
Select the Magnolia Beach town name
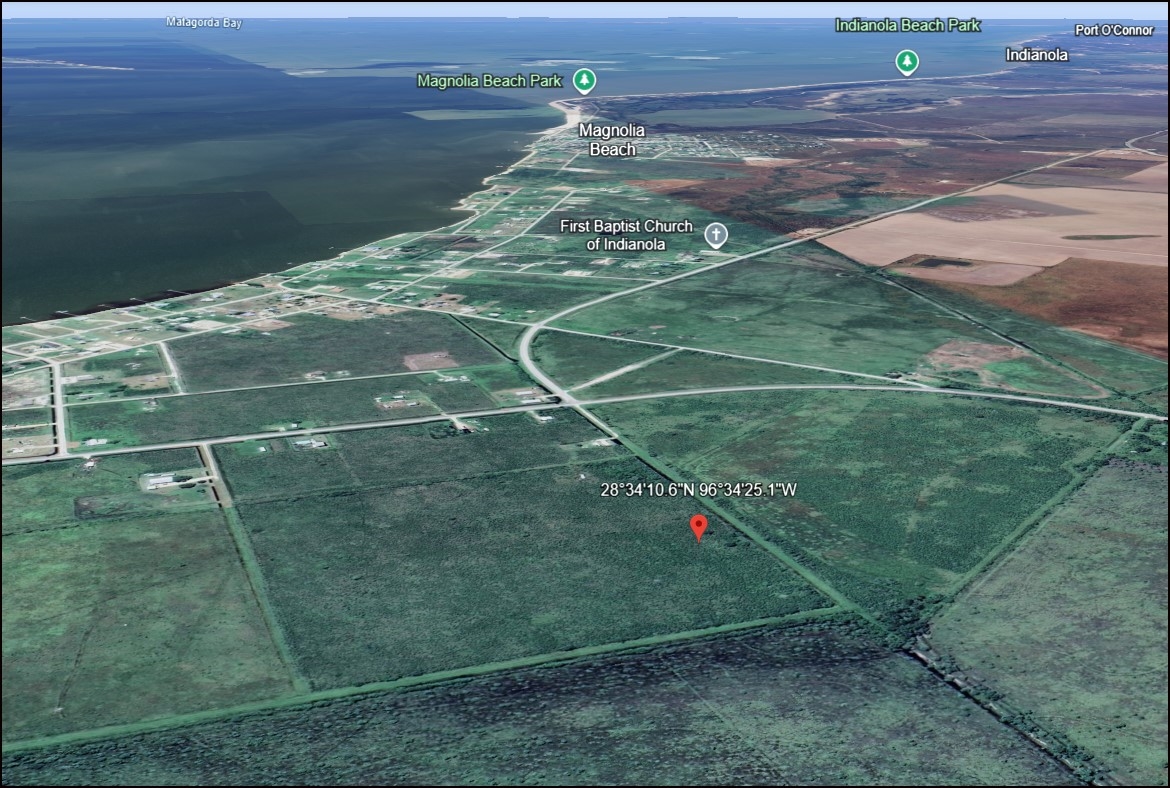click(612, 140)
